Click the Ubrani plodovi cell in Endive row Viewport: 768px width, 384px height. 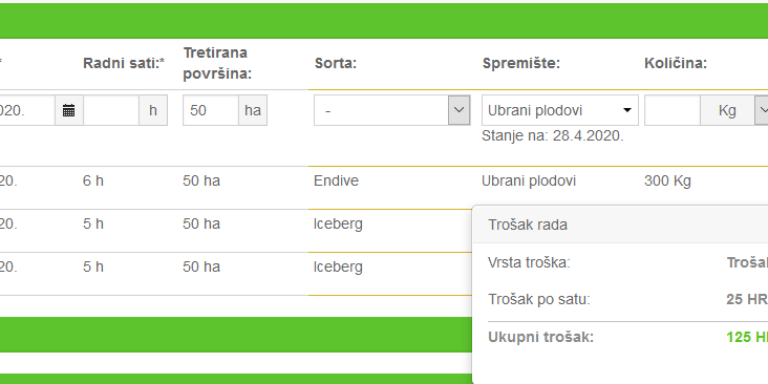point(528,181)
